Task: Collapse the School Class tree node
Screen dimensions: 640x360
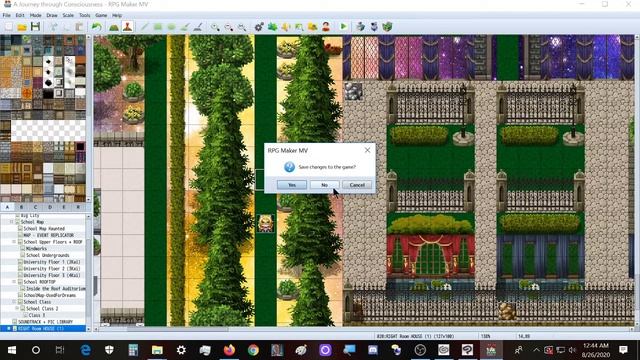Action: click(14, 302)
